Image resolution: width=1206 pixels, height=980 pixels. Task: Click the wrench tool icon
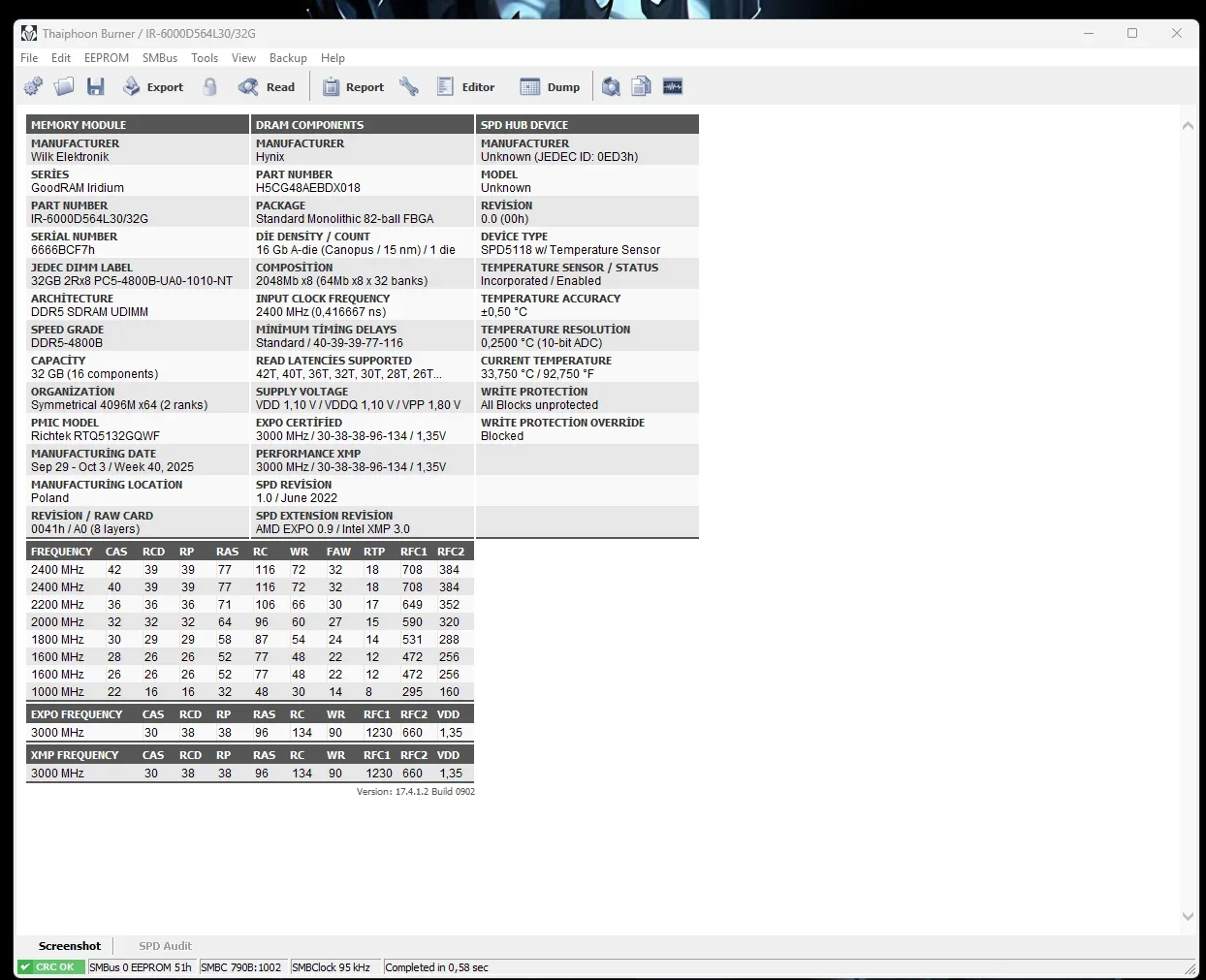(409, 87)
